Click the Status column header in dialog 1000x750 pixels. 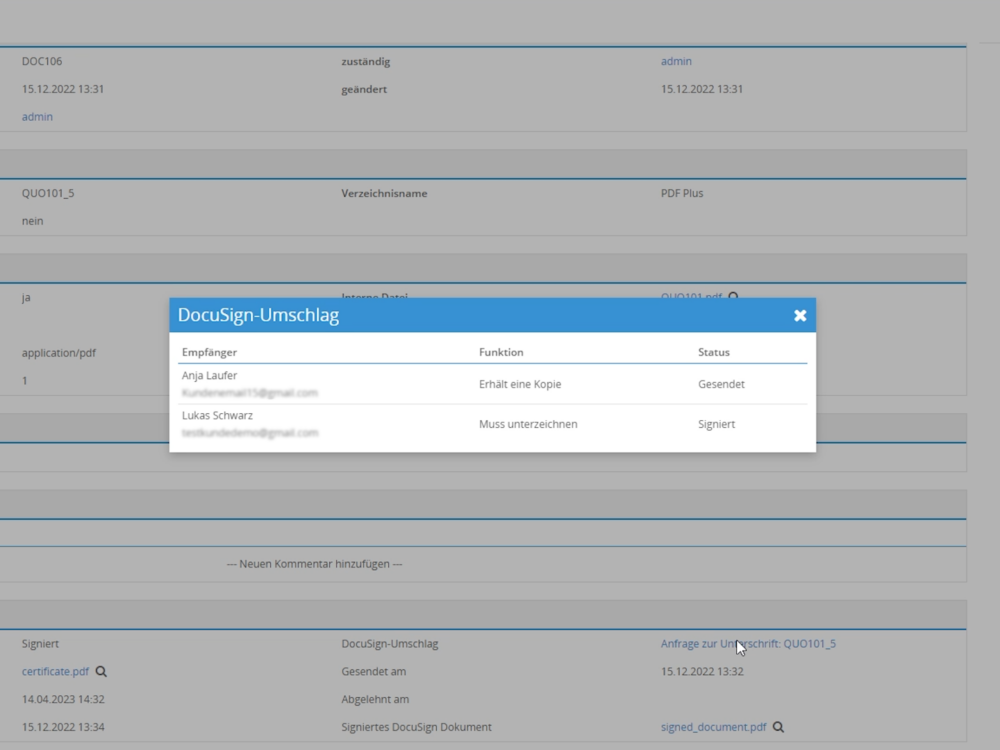click(714, 352)
